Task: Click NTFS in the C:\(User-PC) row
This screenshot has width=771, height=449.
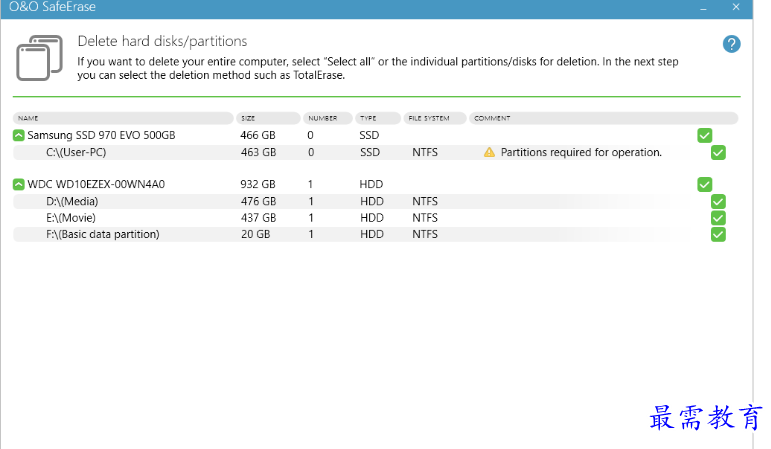Action: [425, 152]
